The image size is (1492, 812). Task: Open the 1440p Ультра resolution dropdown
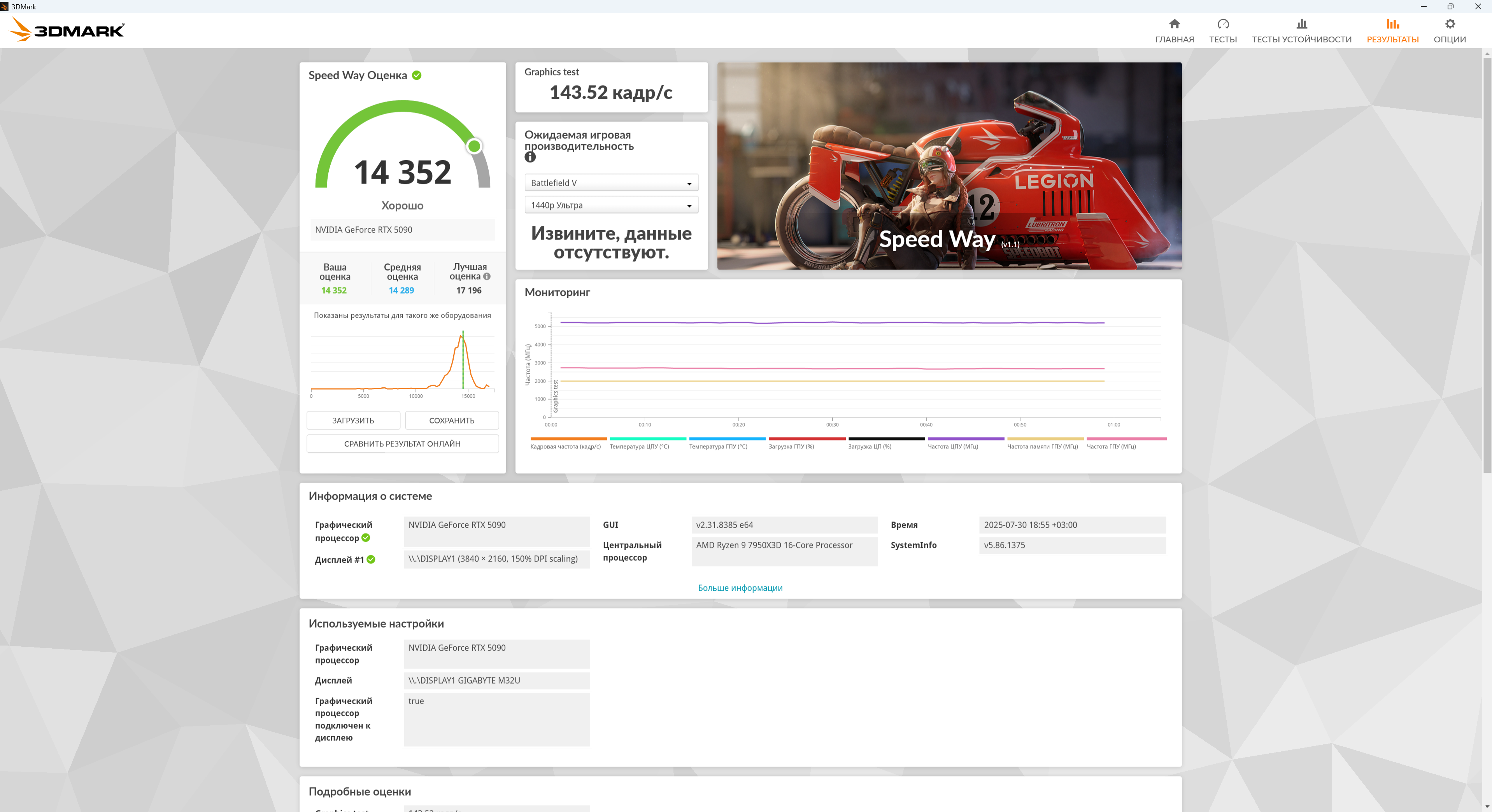[611, 205]
